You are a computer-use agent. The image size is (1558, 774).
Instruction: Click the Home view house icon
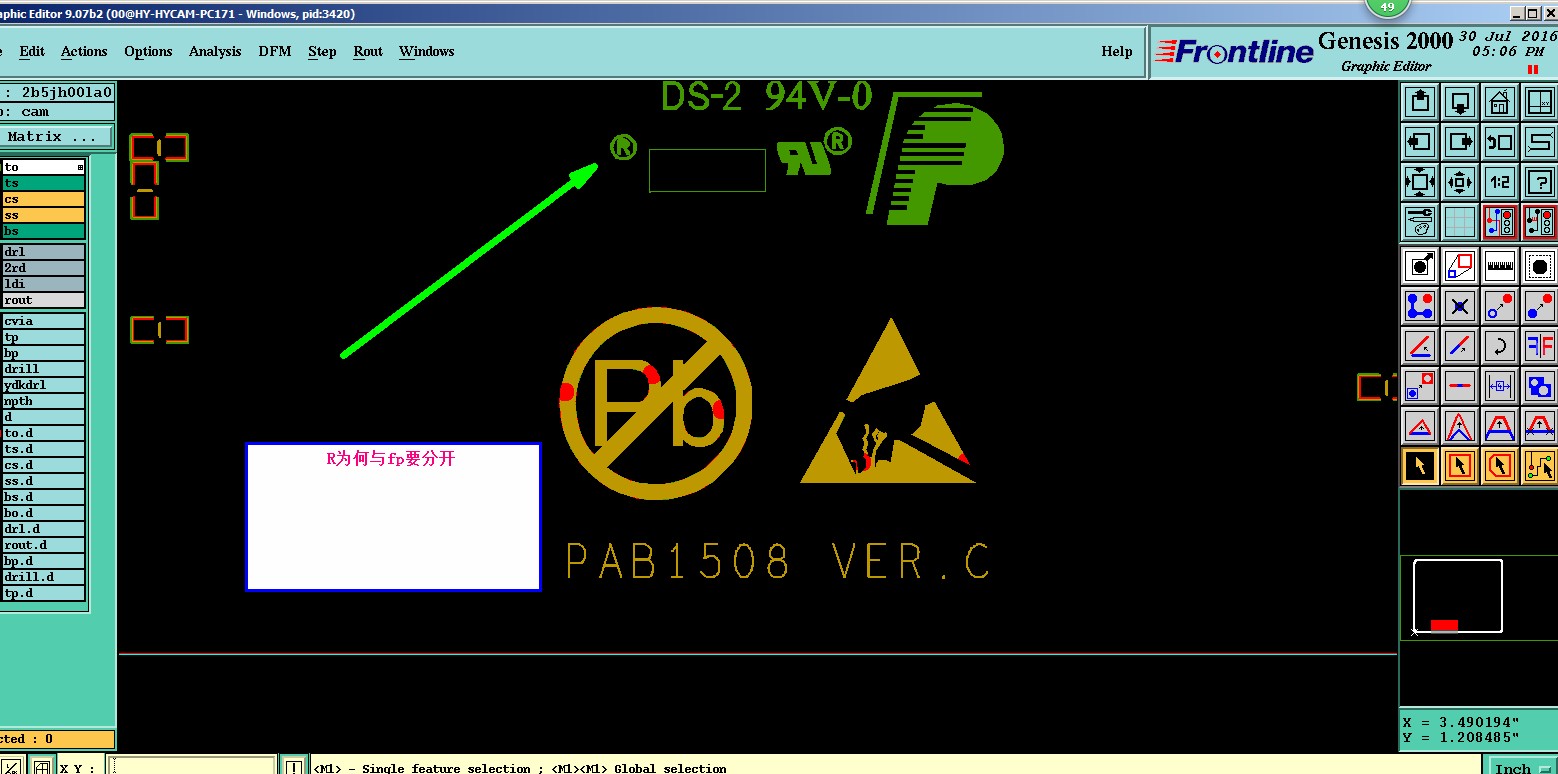pyautogui.click(x=1499, y=102)
